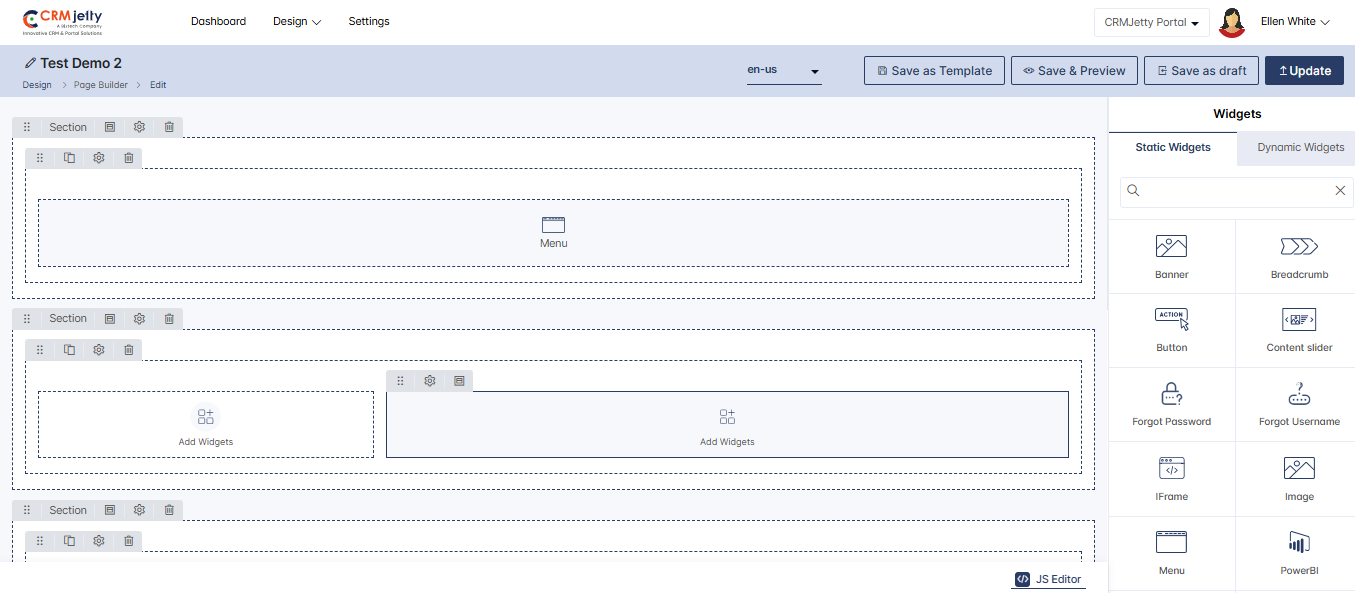Viewport: 1355px width, 593px height.
Task: Choose the Content slider widget
Action: point(1299,320)
